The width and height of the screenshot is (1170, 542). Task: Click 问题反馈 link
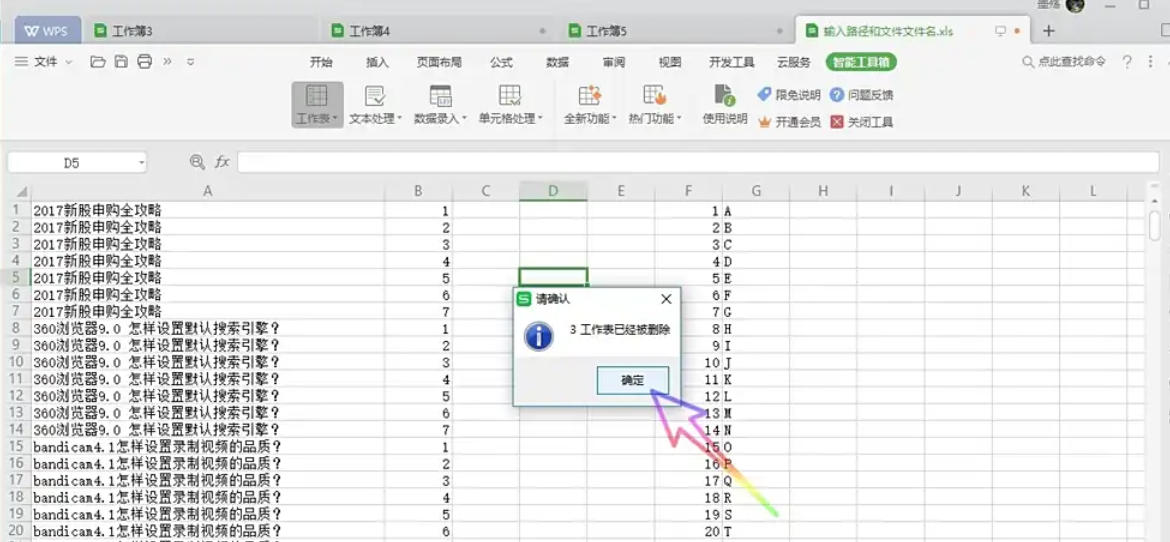point(861,95)
